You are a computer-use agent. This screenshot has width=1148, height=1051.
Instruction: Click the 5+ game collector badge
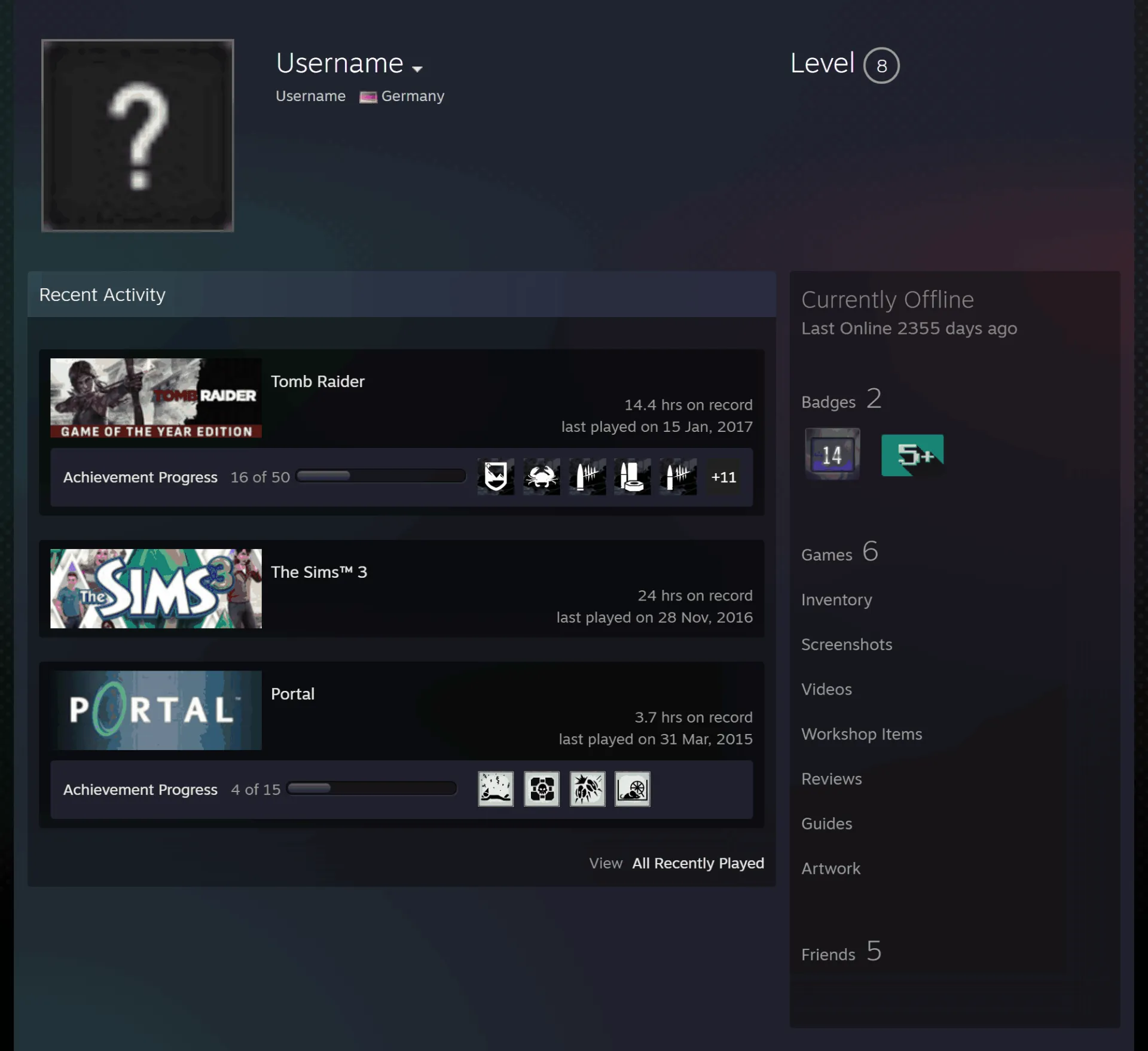[x=912, y=455]
